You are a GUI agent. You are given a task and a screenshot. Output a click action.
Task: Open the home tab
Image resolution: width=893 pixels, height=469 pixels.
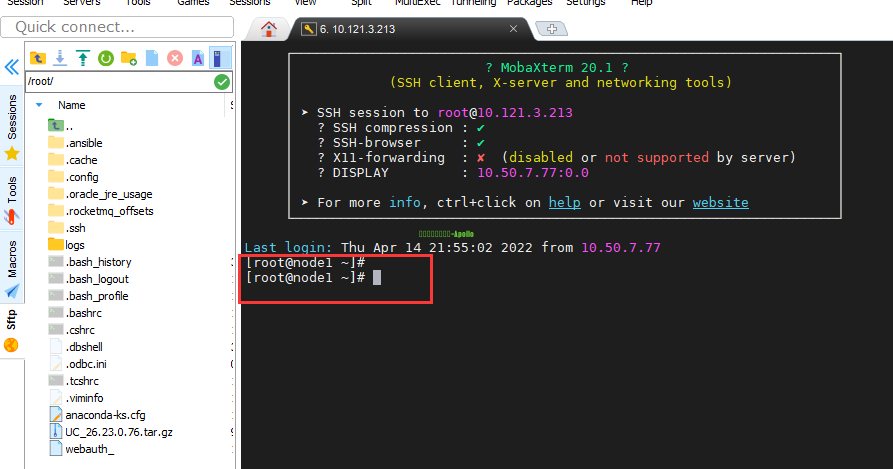tap(268, 28)
